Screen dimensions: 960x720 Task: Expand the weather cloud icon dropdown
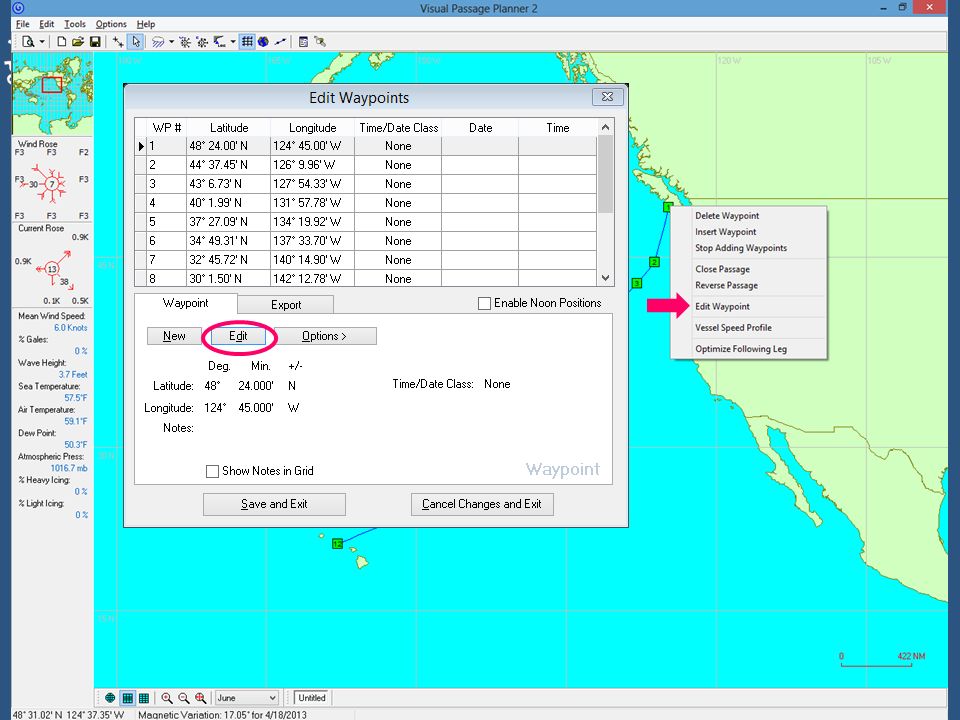(x=171, y=42)
